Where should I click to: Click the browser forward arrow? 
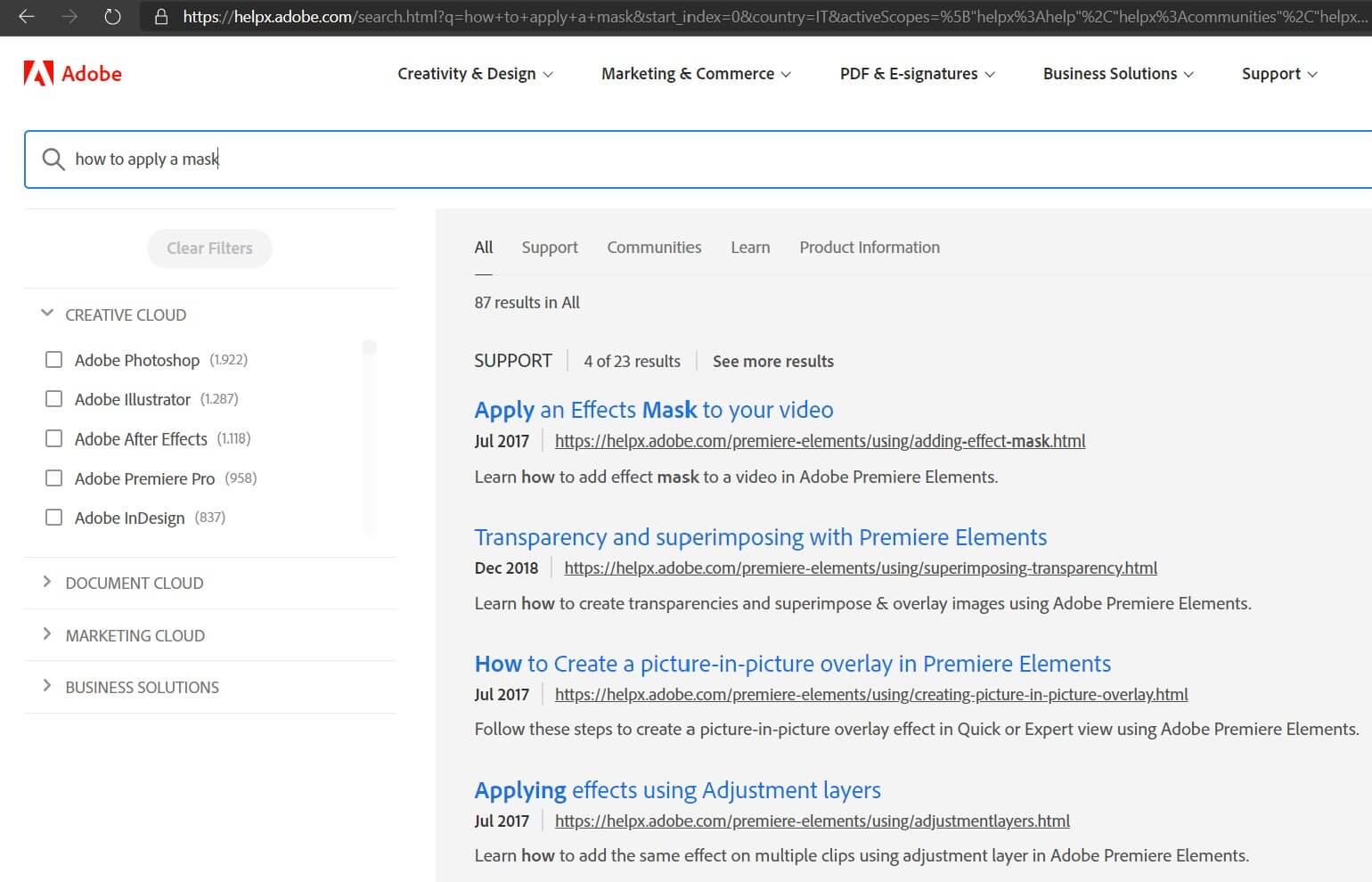pos(69,17)
